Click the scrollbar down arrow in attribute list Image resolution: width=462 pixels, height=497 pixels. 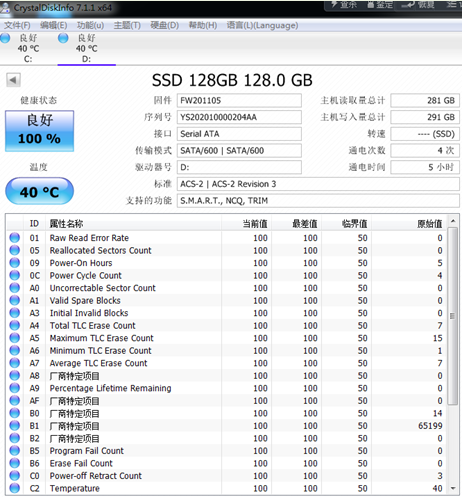point(453,488)
